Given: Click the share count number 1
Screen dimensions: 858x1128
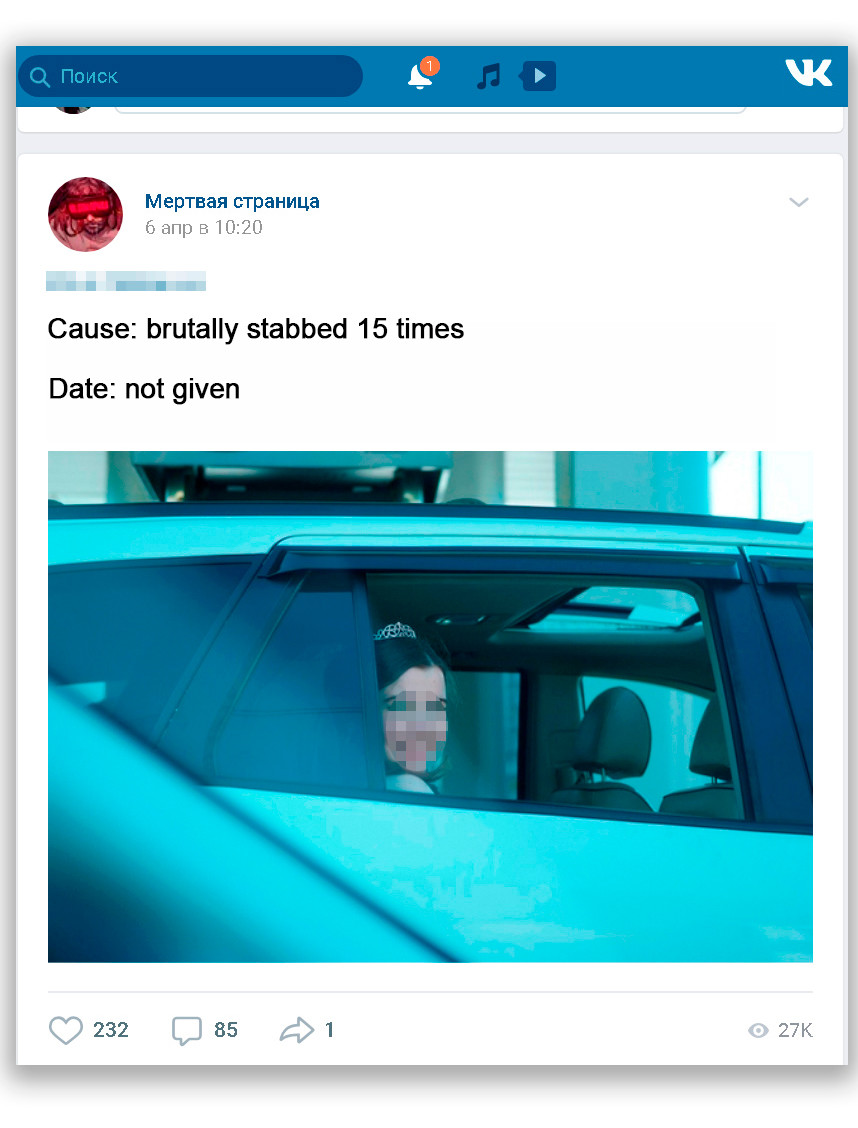Looking at the screenshot, I should [329, 1030].
